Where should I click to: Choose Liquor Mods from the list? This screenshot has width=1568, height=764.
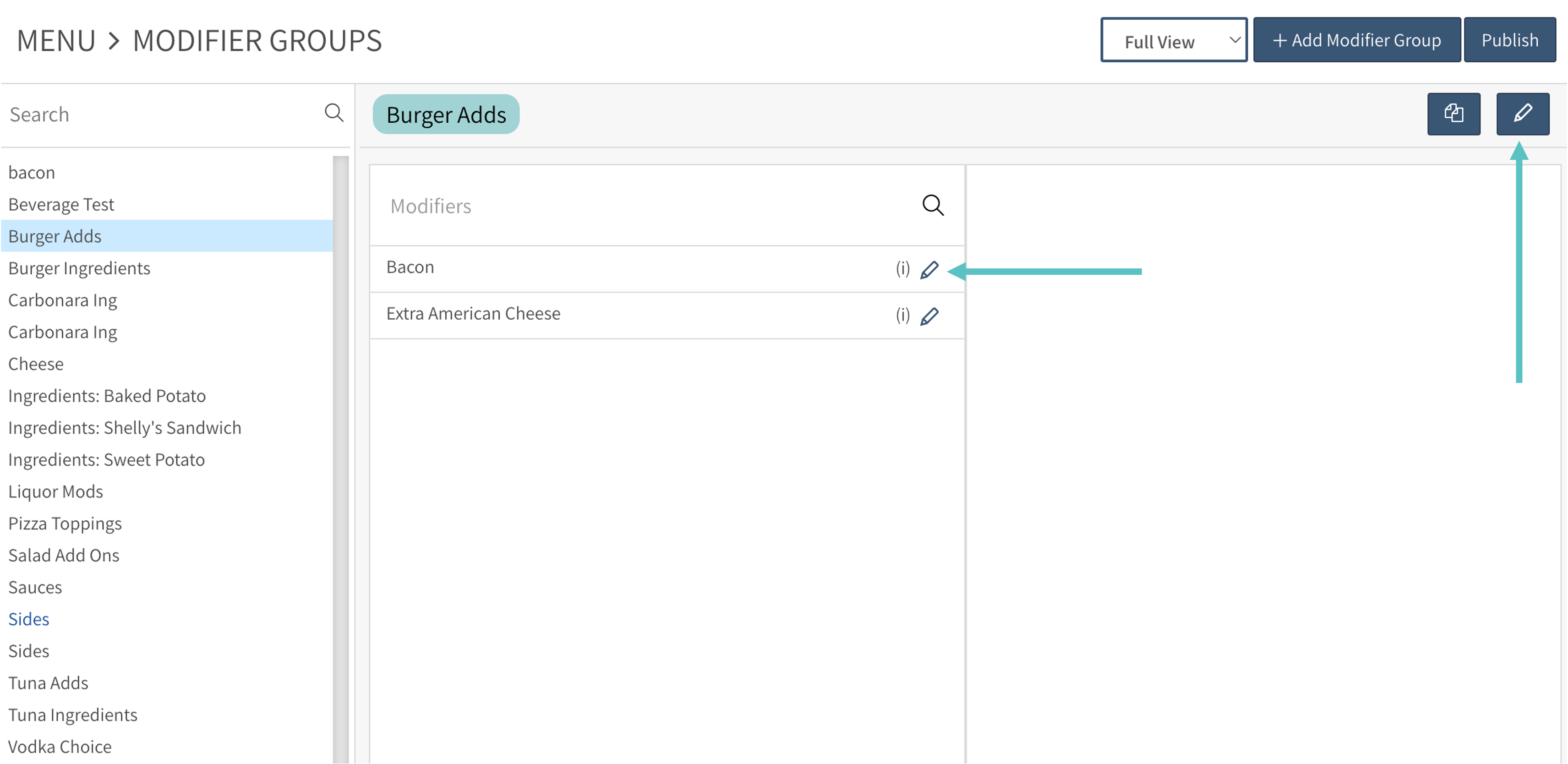(x=55, y=491)
